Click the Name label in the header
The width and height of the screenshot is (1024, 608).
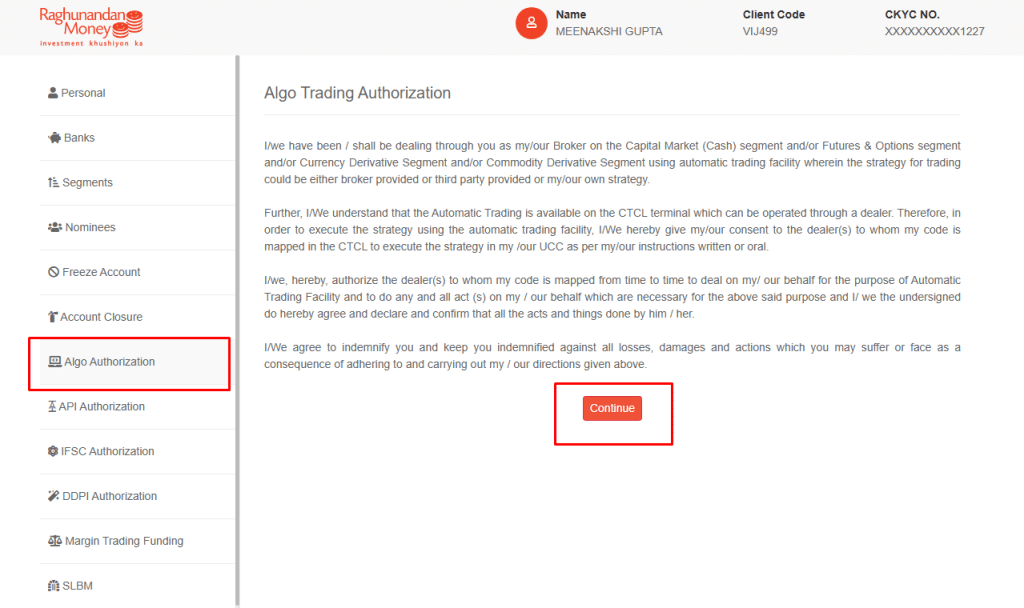[x=571, y=14]
